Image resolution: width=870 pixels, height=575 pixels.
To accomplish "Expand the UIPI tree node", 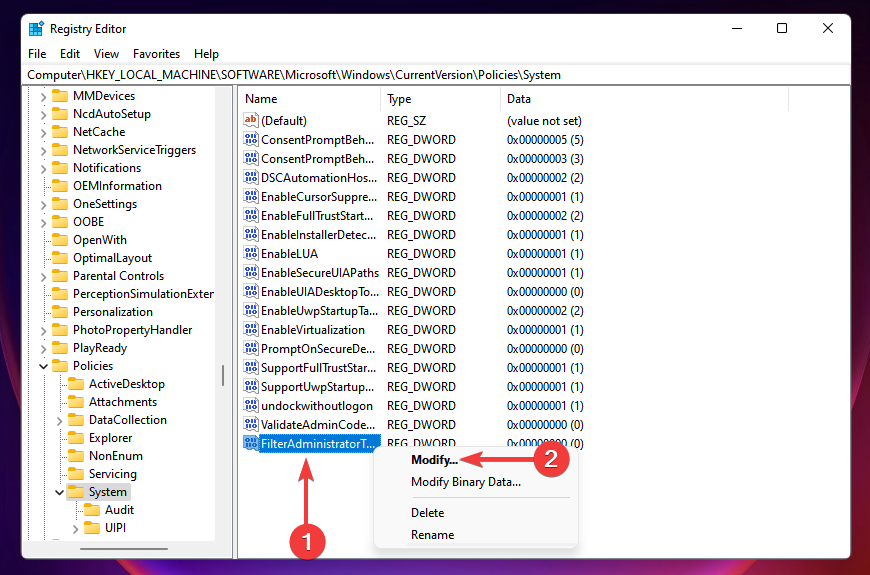I will pyautogui.click(x=75, y=528).
